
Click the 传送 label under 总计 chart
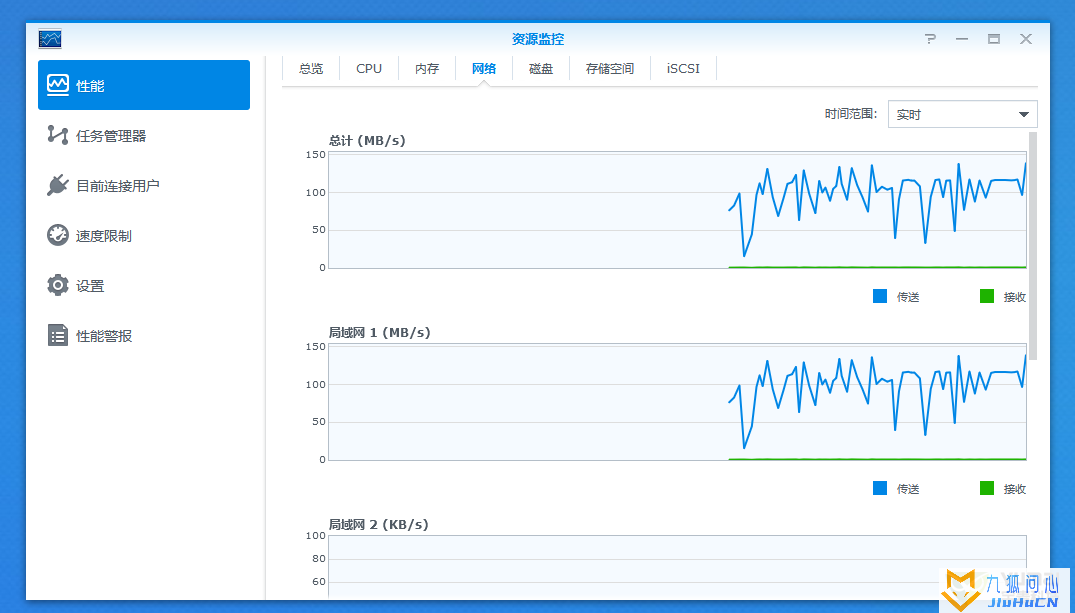pos(908,297)
